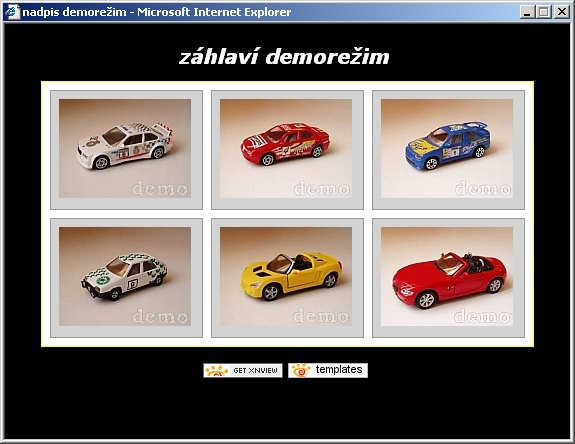Click the orange swirl icon beside templates
The height and width of the screenshot is (444, 575).
click(x=301, y=370)
